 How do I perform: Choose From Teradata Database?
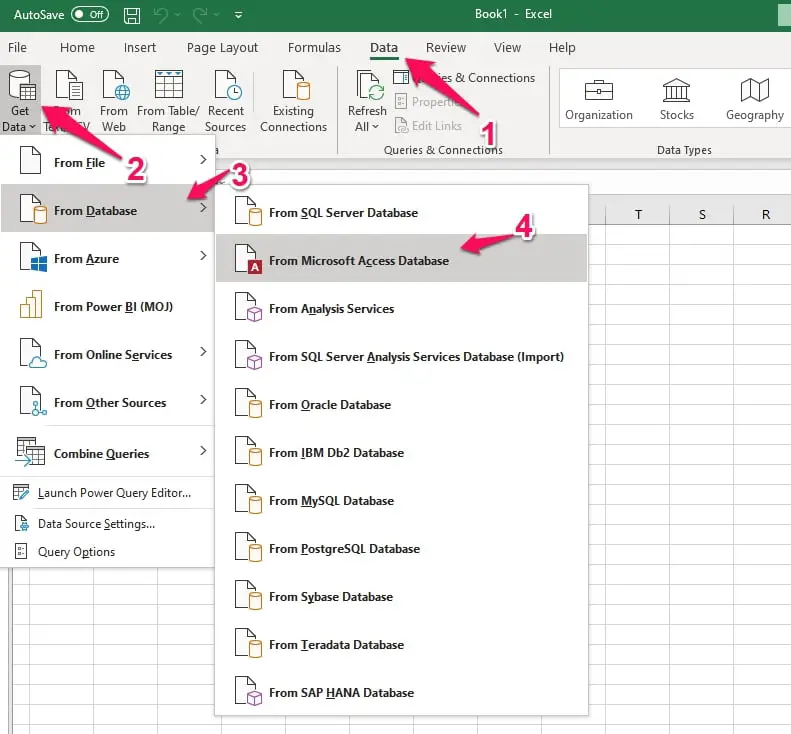click(402, 644)
